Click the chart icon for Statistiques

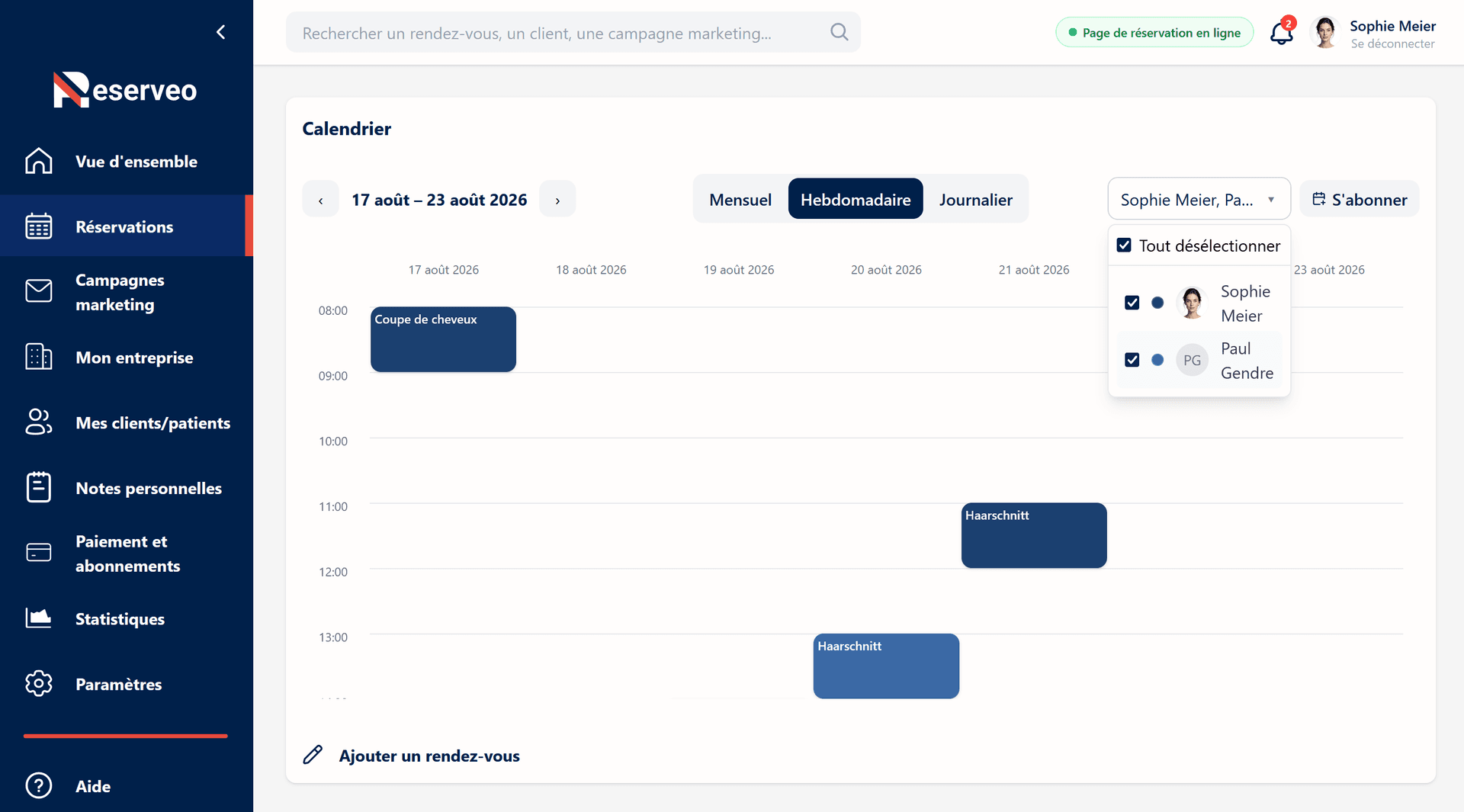(x=39, y=618)
